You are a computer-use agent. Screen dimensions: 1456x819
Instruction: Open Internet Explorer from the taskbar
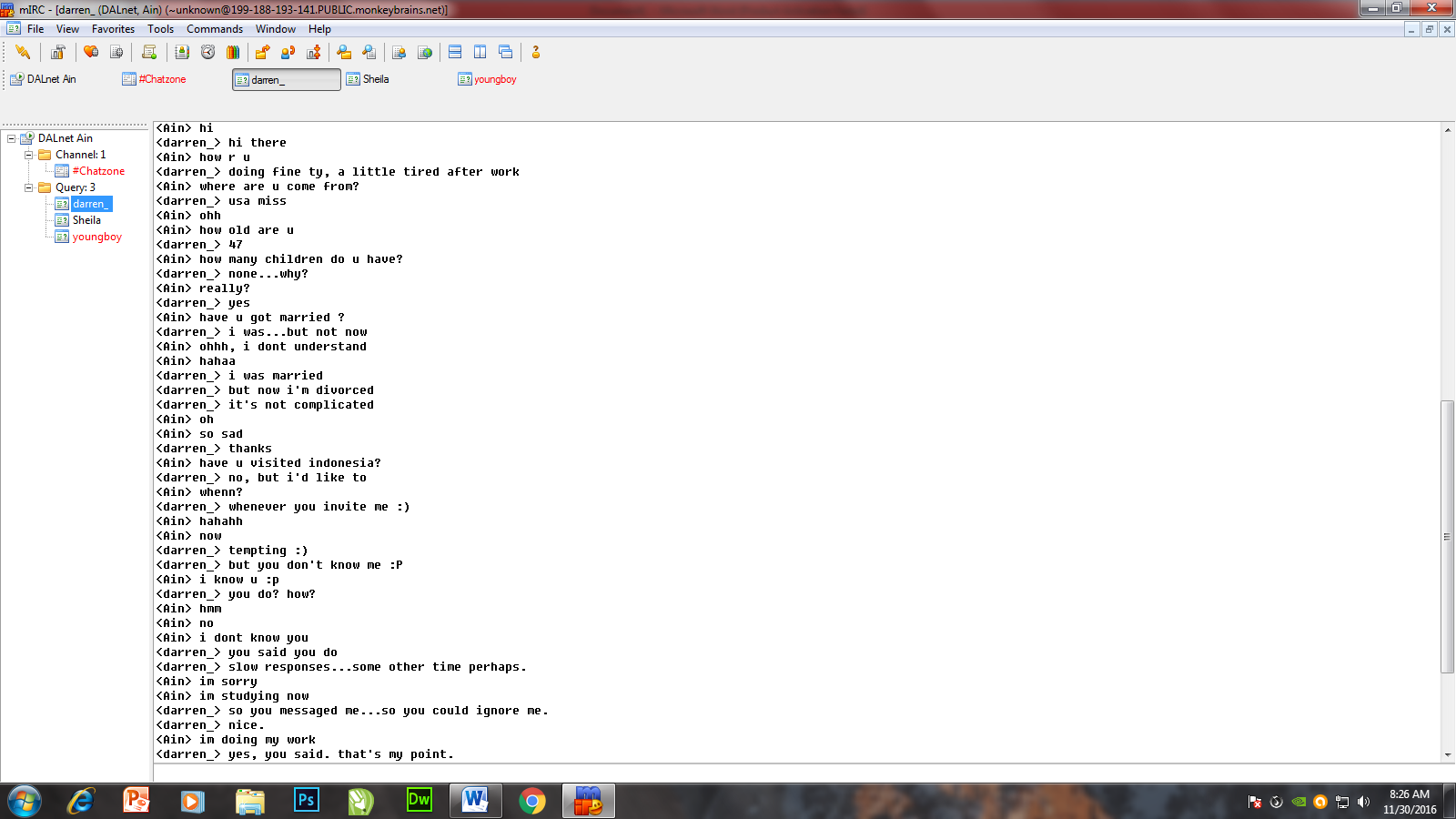[x=81, y=801]
